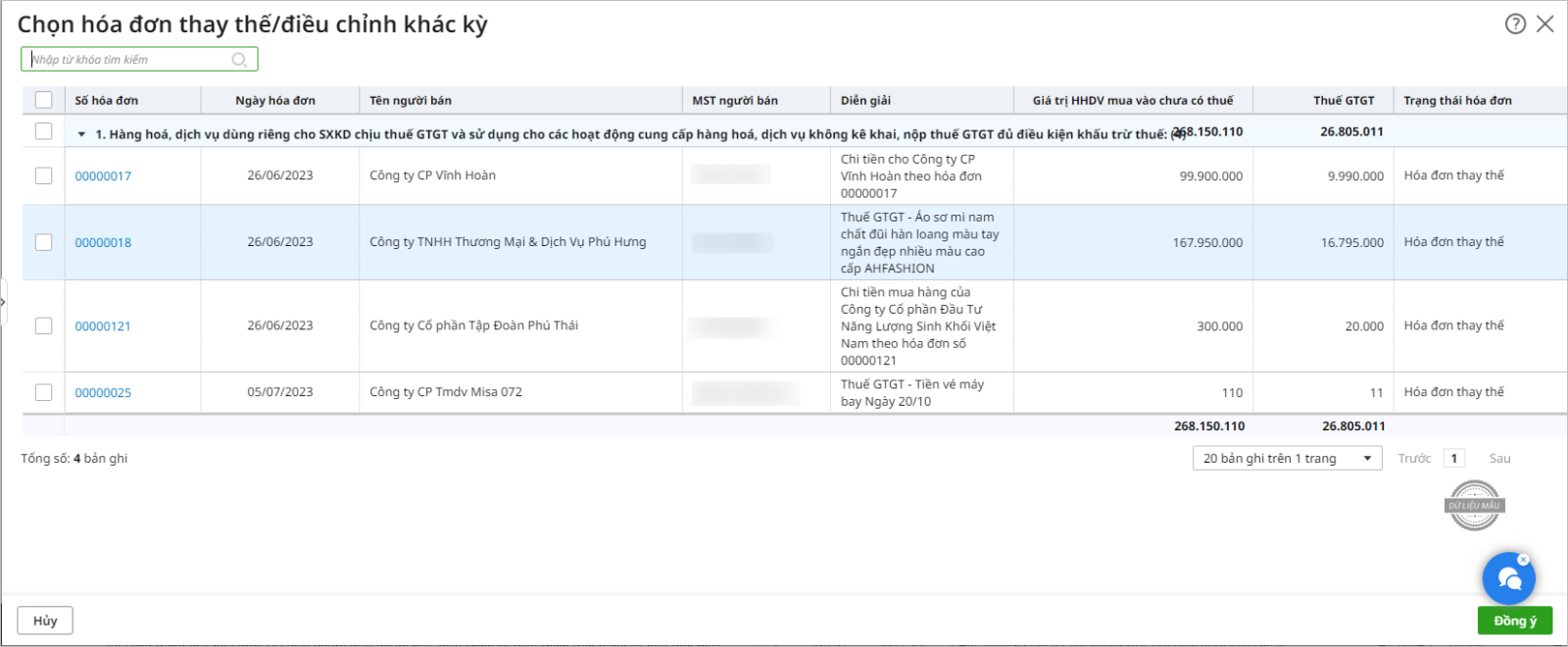This screenshot has width=1568, height=647.
Task: Select checkbox of invoice 00000018
Action: point(43,242)
